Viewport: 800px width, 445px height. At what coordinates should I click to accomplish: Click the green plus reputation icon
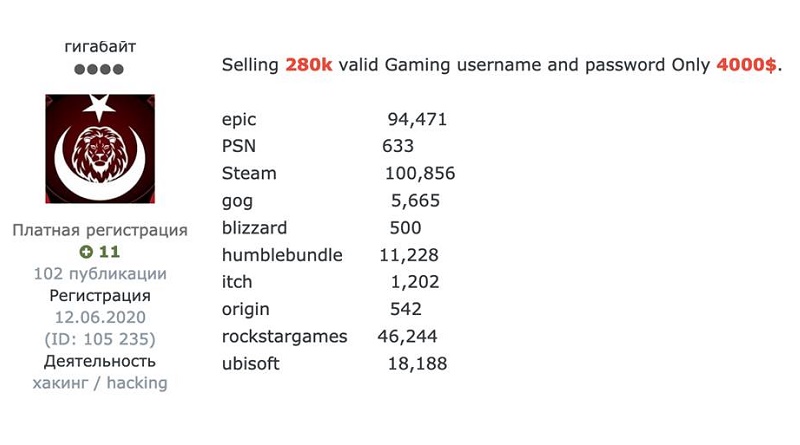pos(86,252)
